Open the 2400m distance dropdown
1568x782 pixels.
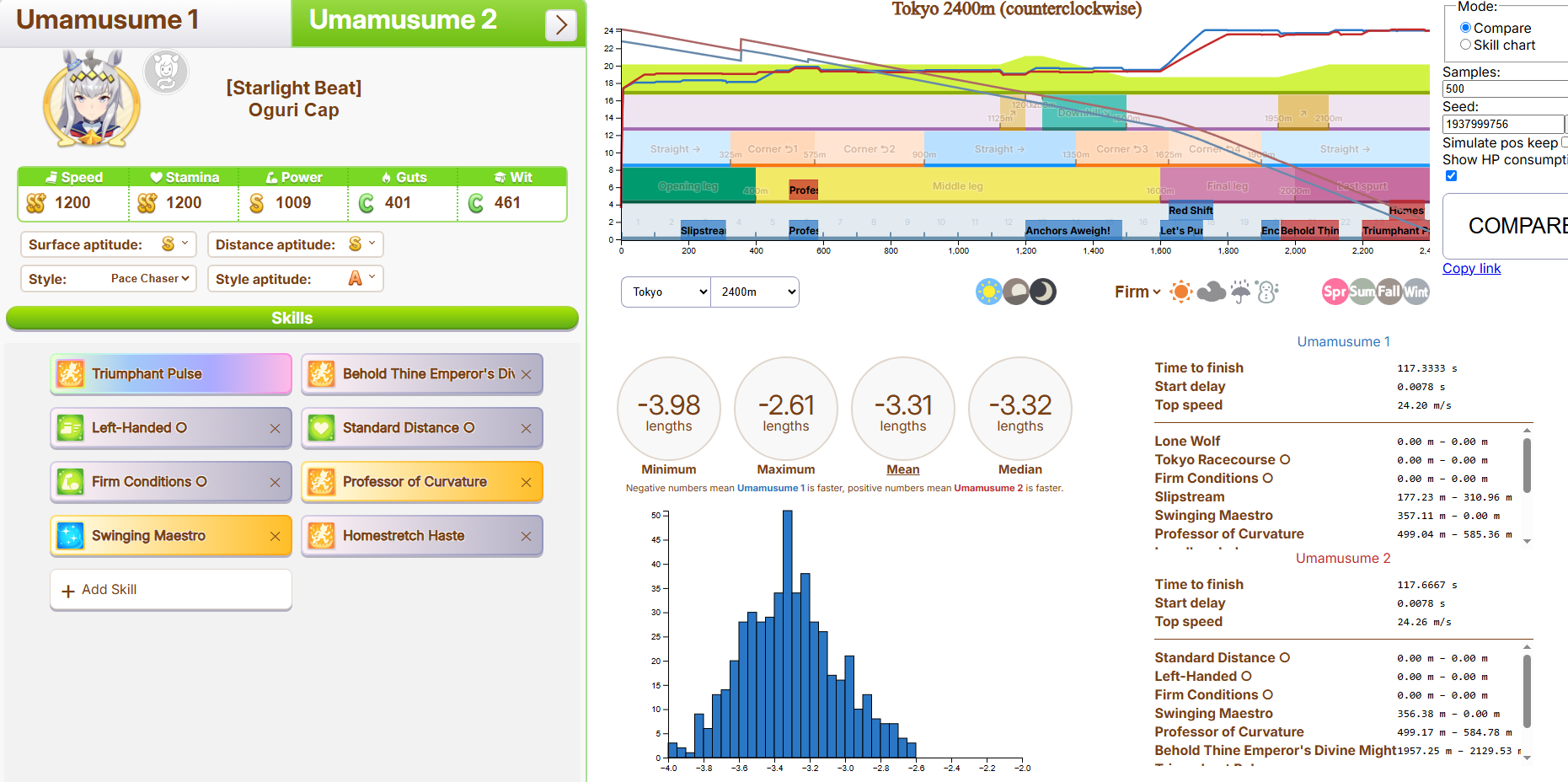click(x=755, y=292)
